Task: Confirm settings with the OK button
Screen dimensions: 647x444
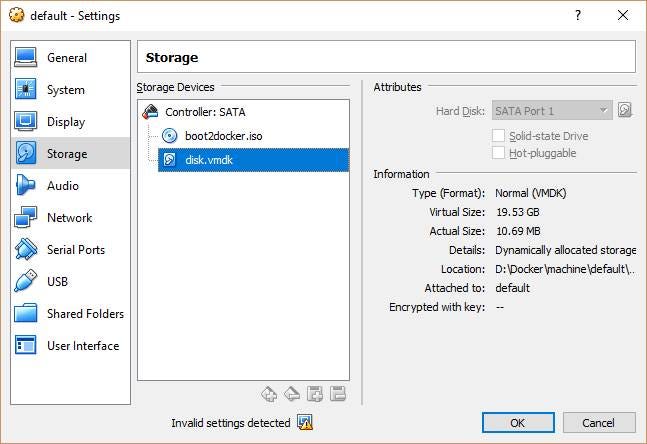Action: click(x=518, y=423)
